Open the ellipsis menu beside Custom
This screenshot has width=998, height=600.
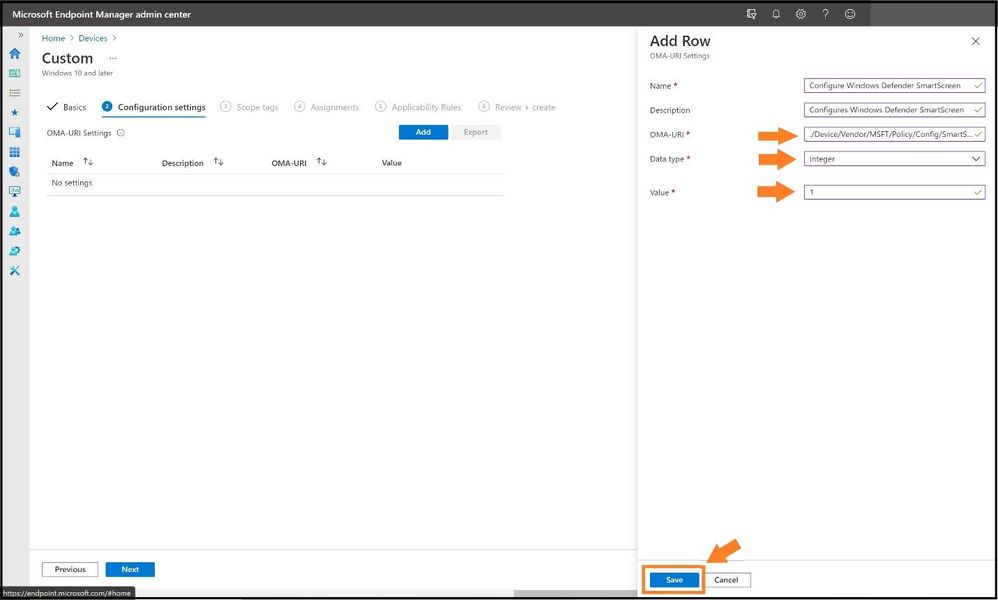tap(113, 58)
